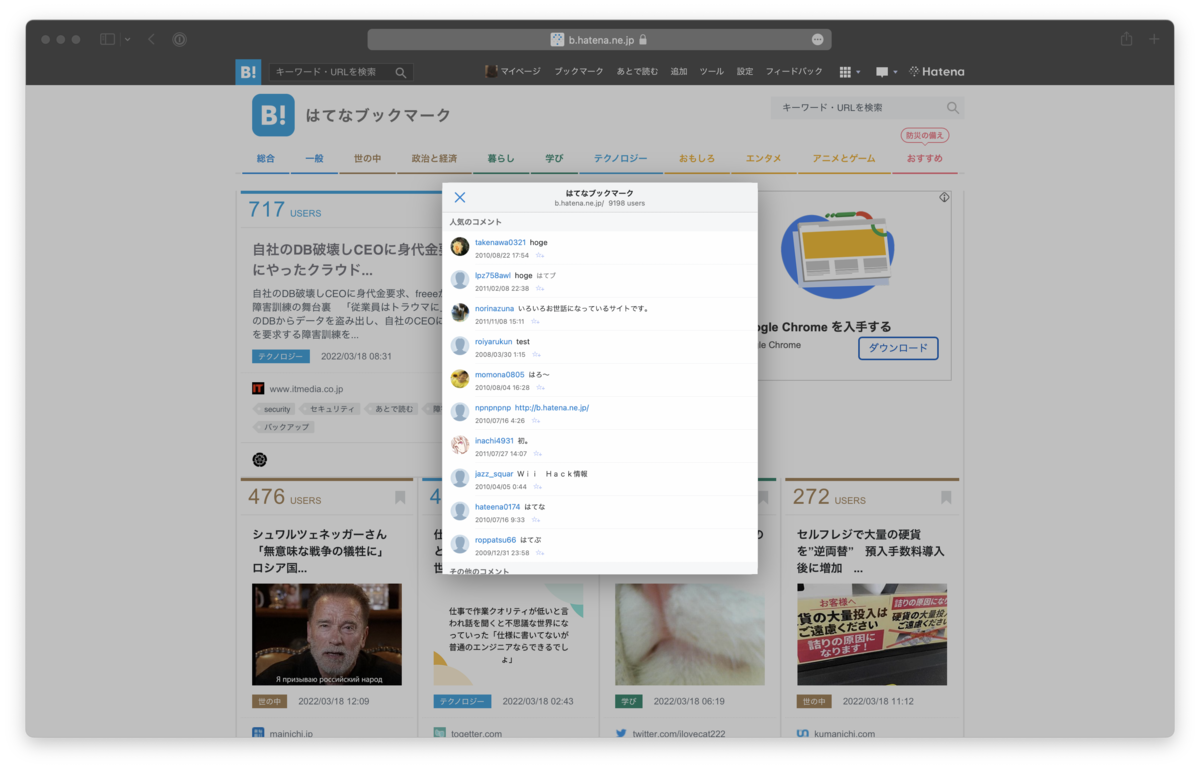
Task: Select the エンタメ category tab
Action: [x=763, y=159]
